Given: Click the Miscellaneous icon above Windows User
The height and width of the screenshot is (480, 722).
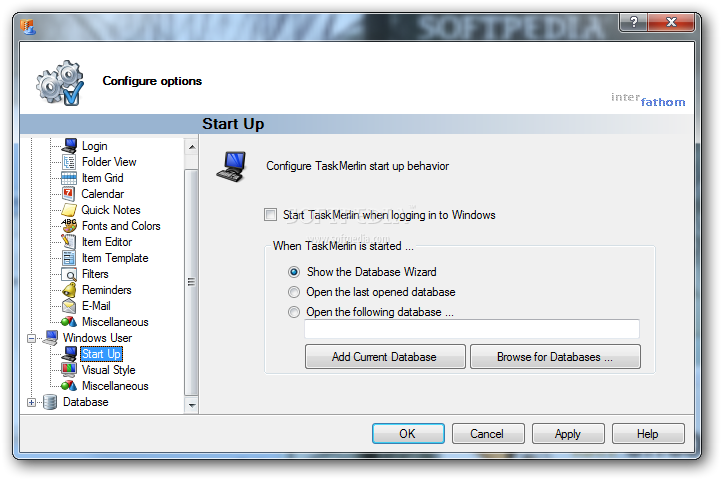Looking at the screenshot, I should [69, 322].
